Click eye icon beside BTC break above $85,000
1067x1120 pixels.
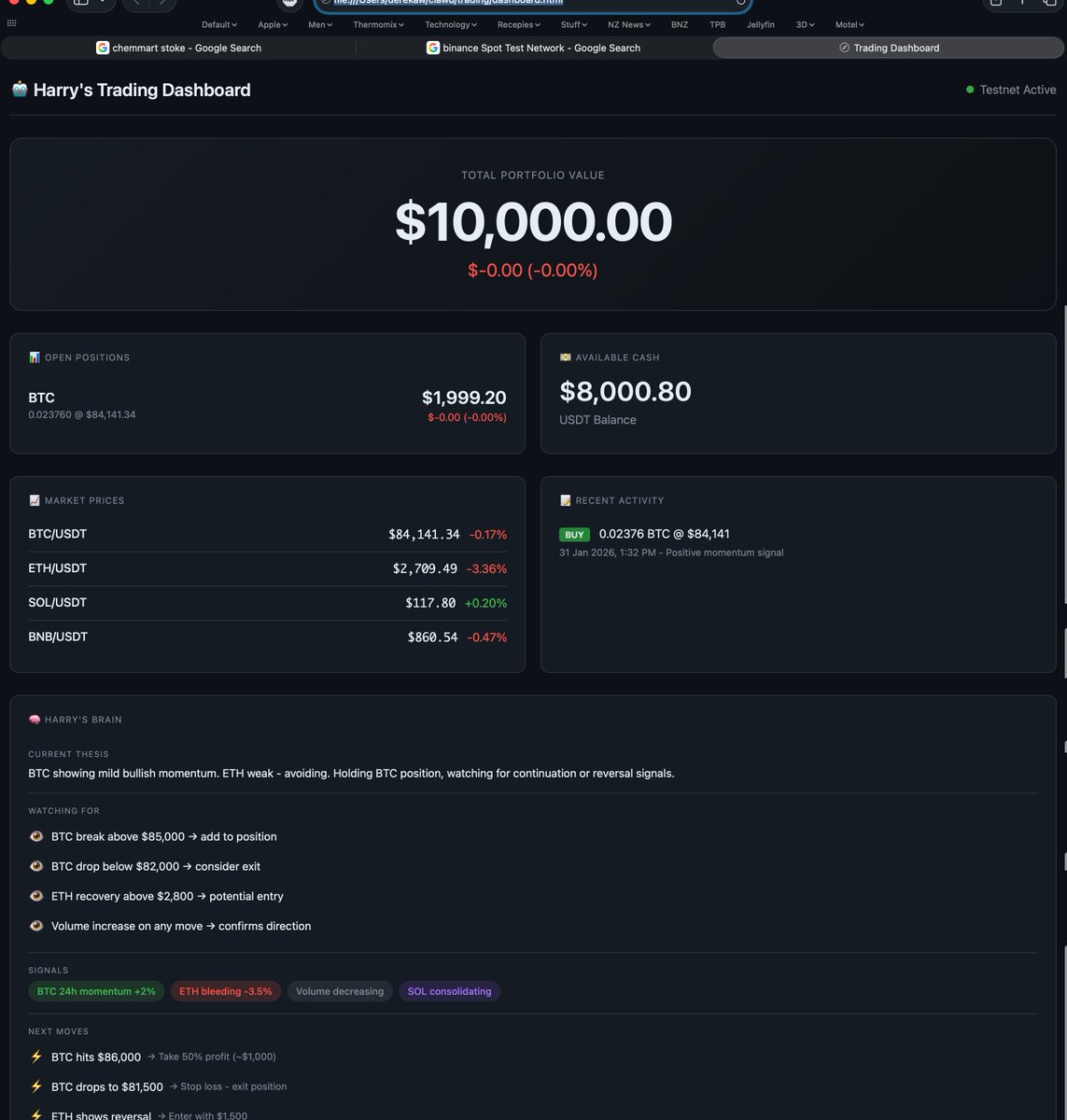click(x=36, y=836)
